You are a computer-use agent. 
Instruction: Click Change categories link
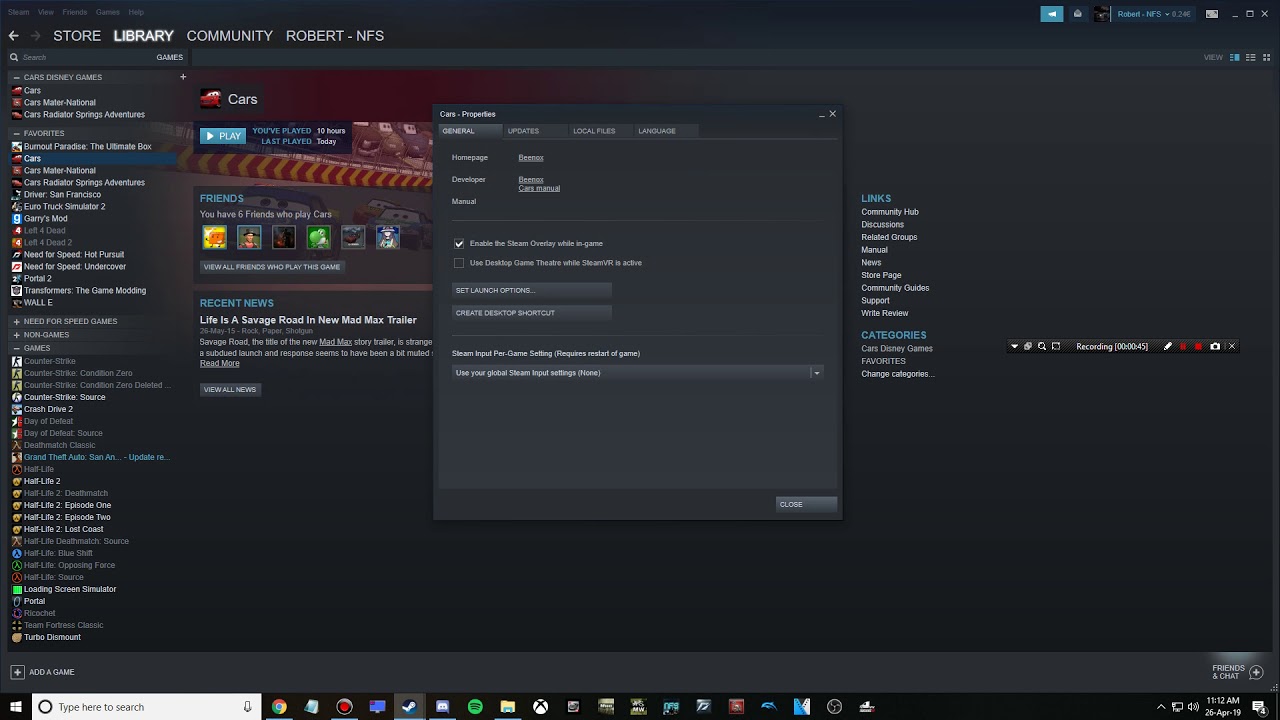[x=898, y=374]
